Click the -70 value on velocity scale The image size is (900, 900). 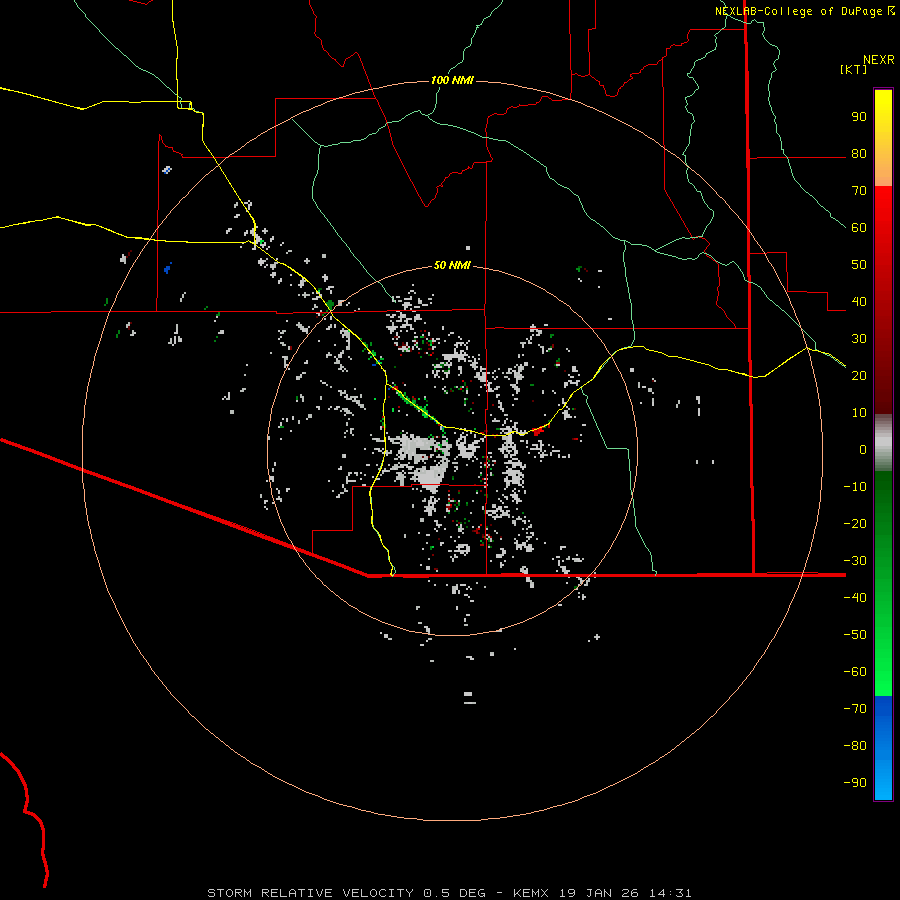[855, 709]
